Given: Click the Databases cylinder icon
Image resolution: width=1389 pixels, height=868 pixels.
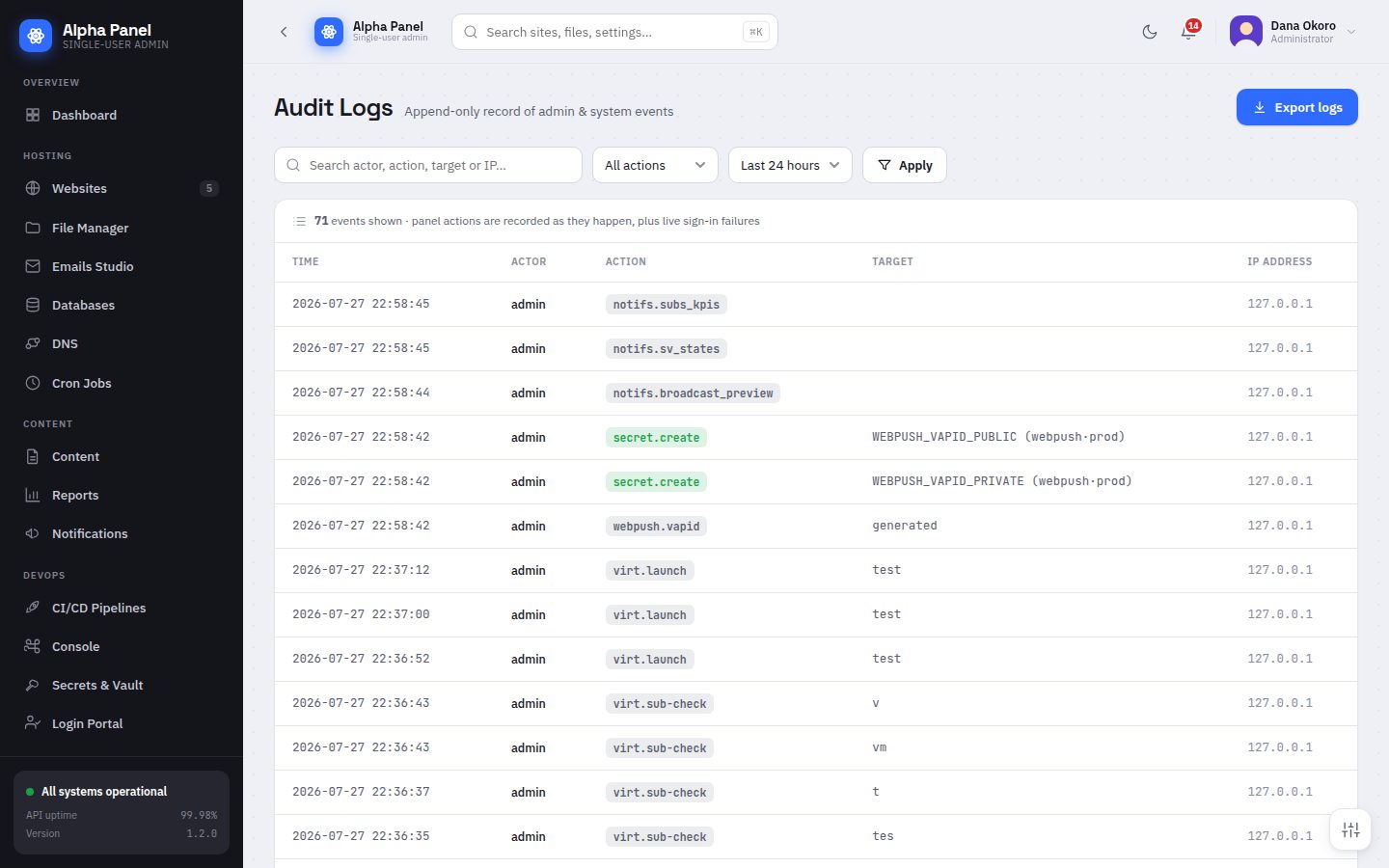Looking at the screenshot, I should 33,305.
